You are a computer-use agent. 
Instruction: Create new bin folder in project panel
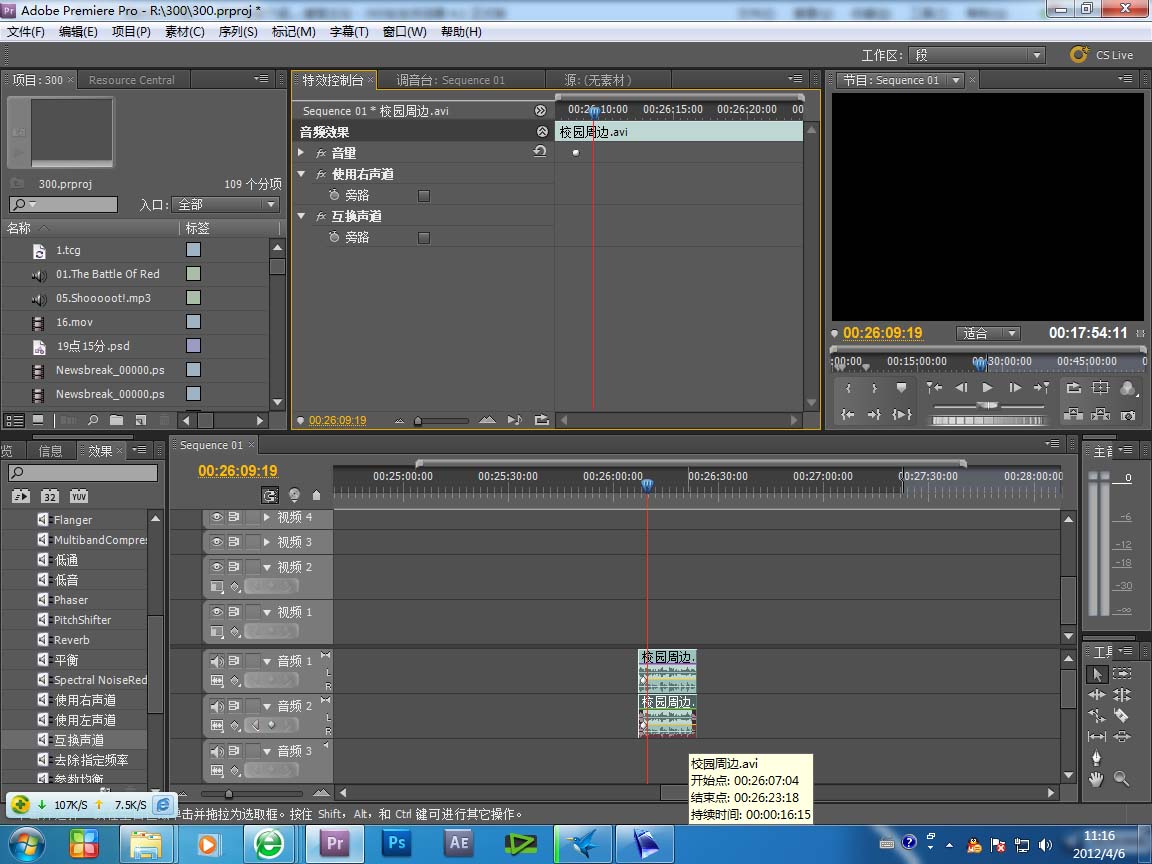[x=116, y=420]
